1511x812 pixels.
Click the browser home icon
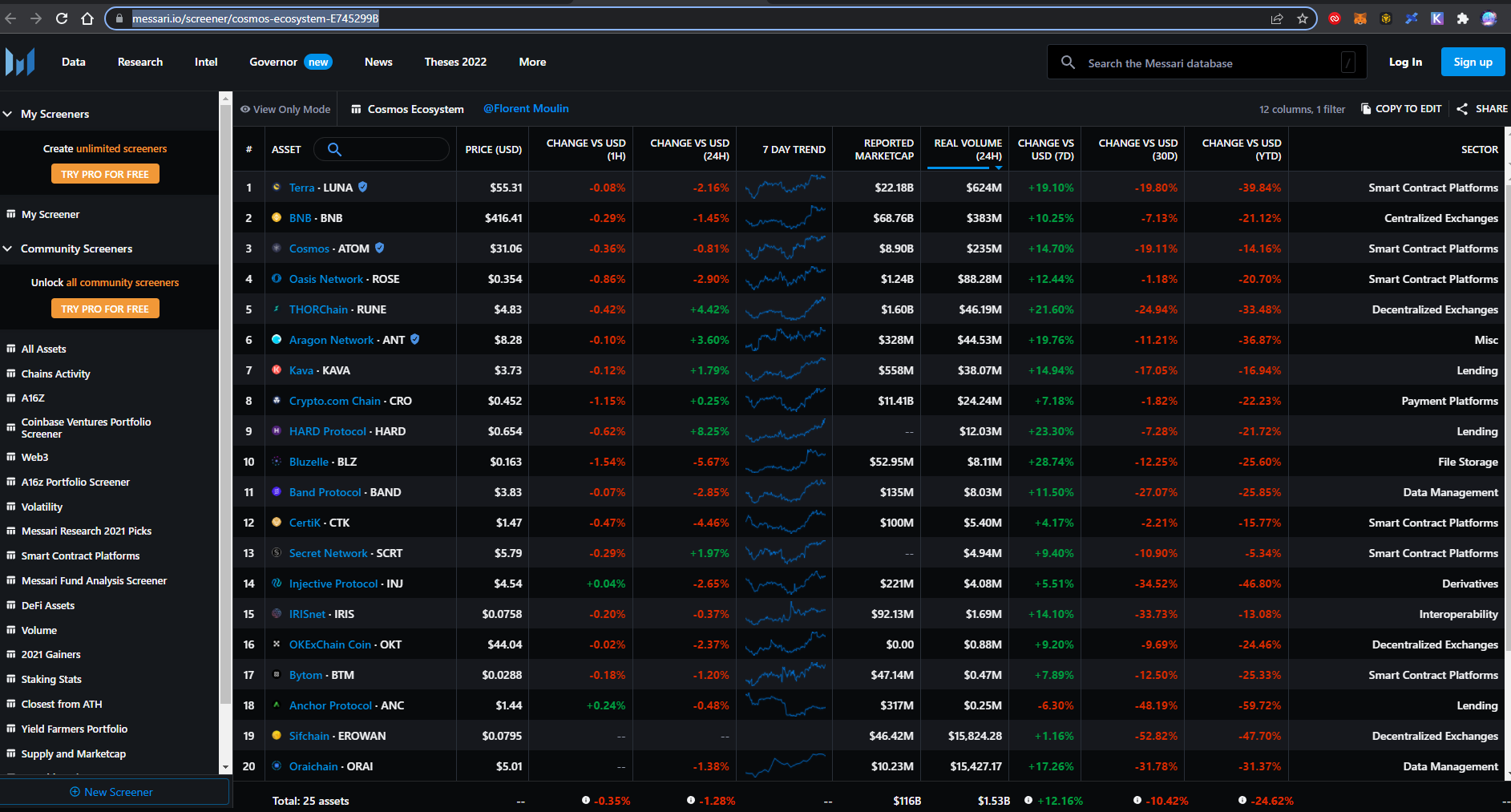coord(87,18)
